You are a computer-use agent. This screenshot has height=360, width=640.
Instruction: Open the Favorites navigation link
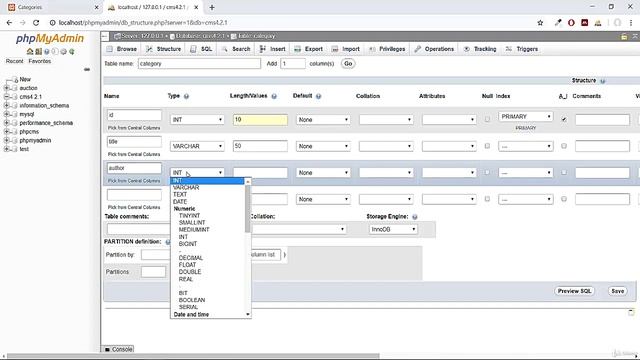[x=40, y=61]
